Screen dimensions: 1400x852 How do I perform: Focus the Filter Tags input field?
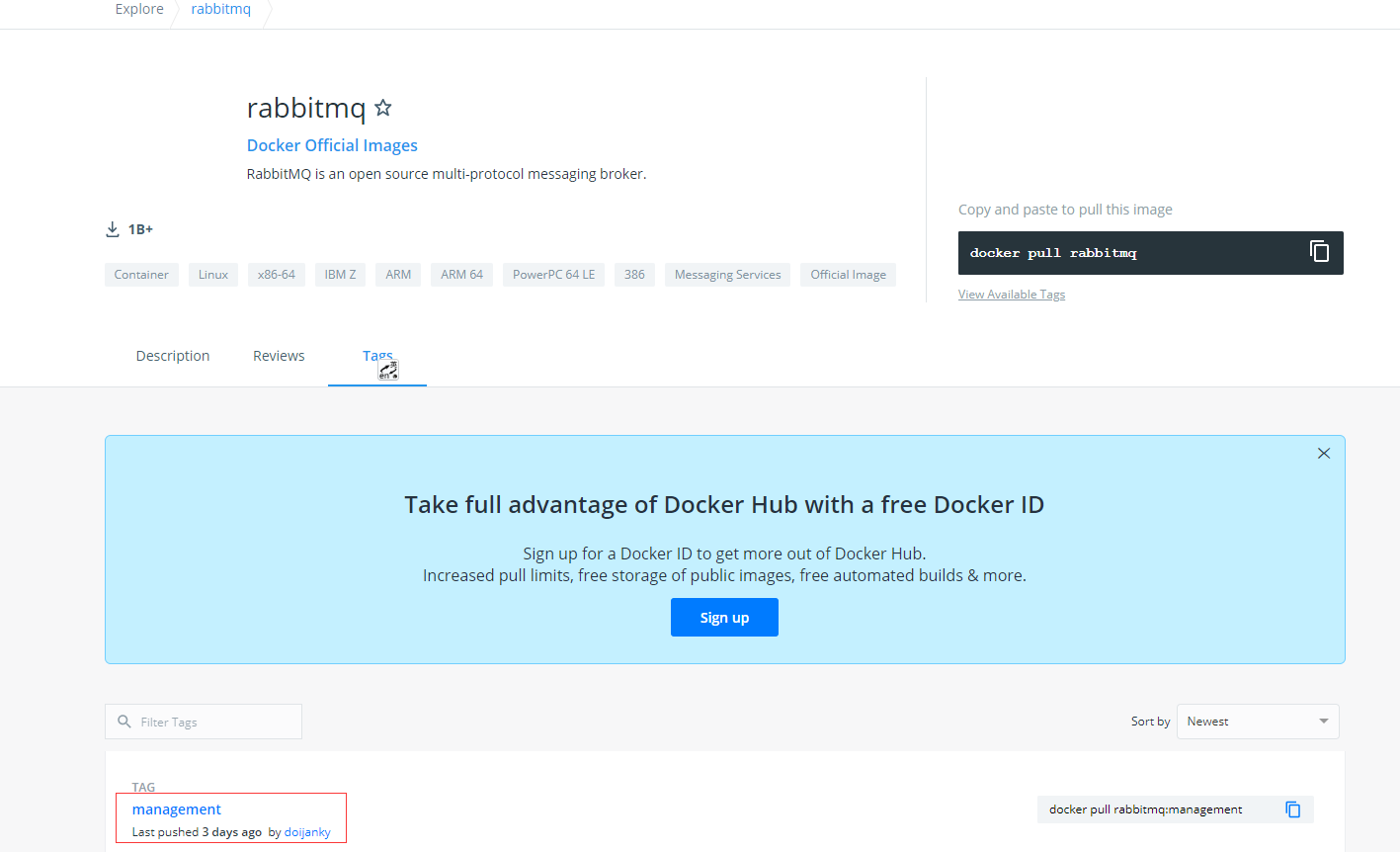204,722
